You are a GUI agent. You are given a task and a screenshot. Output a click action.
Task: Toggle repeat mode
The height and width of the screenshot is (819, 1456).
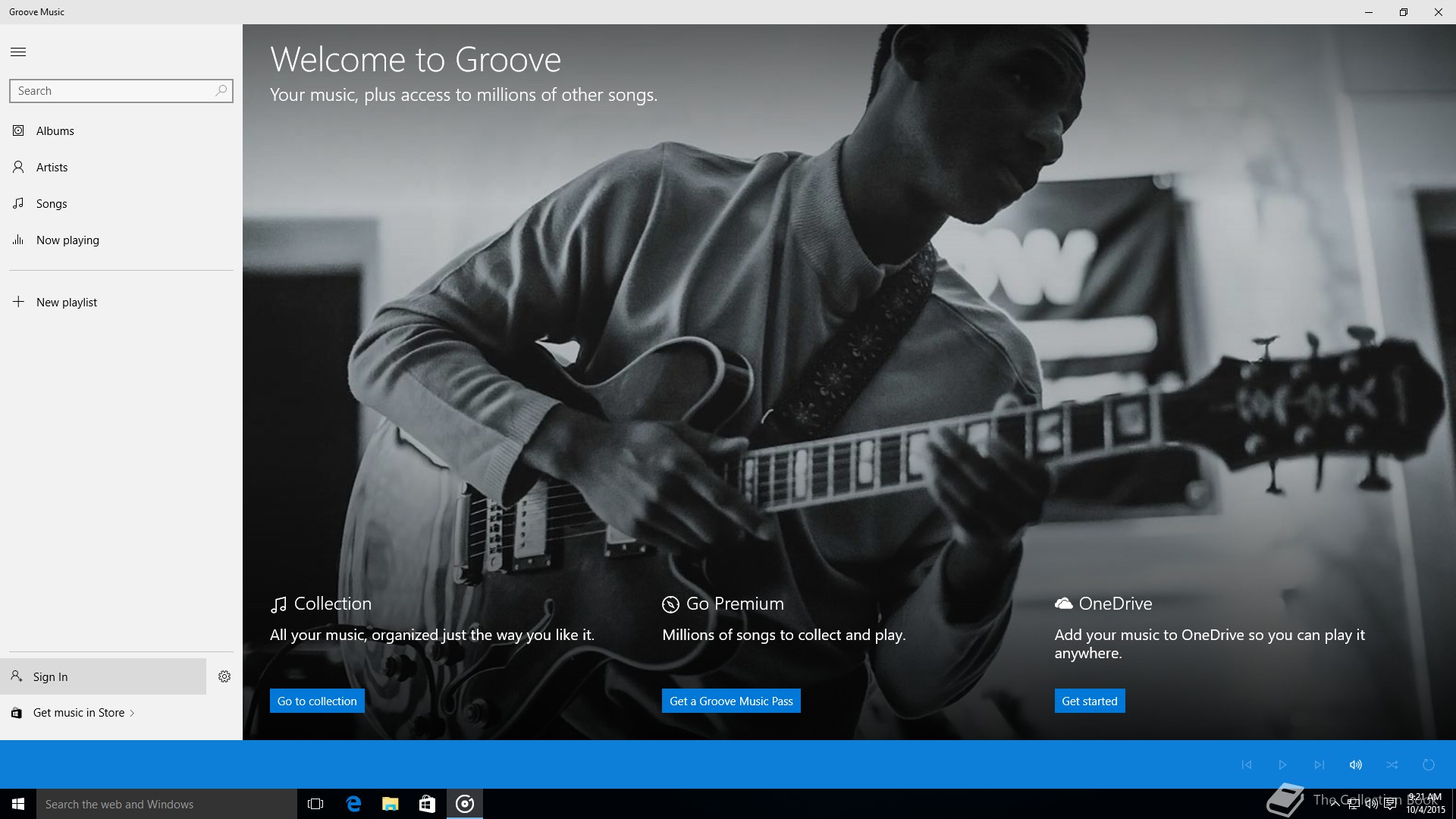pyautogui.click(x=1428, y=764)
